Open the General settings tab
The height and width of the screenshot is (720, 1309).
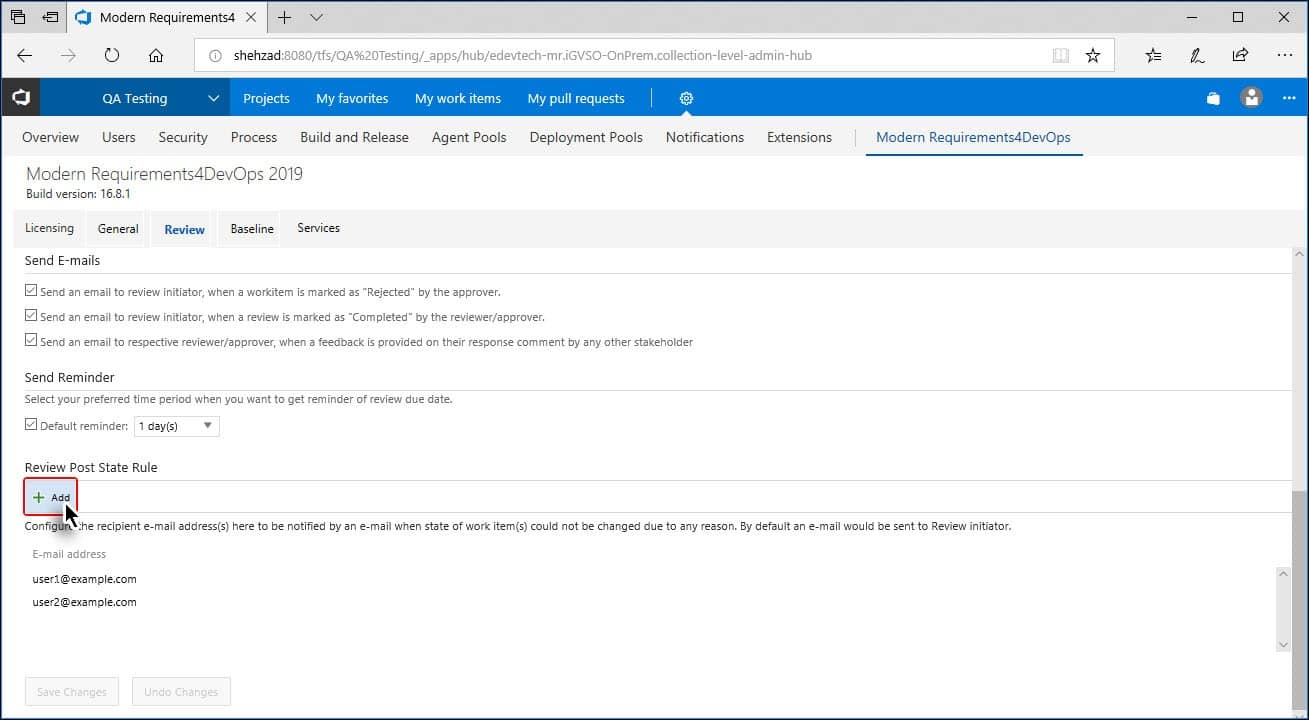pyautogui.click(x=118, y=229)
